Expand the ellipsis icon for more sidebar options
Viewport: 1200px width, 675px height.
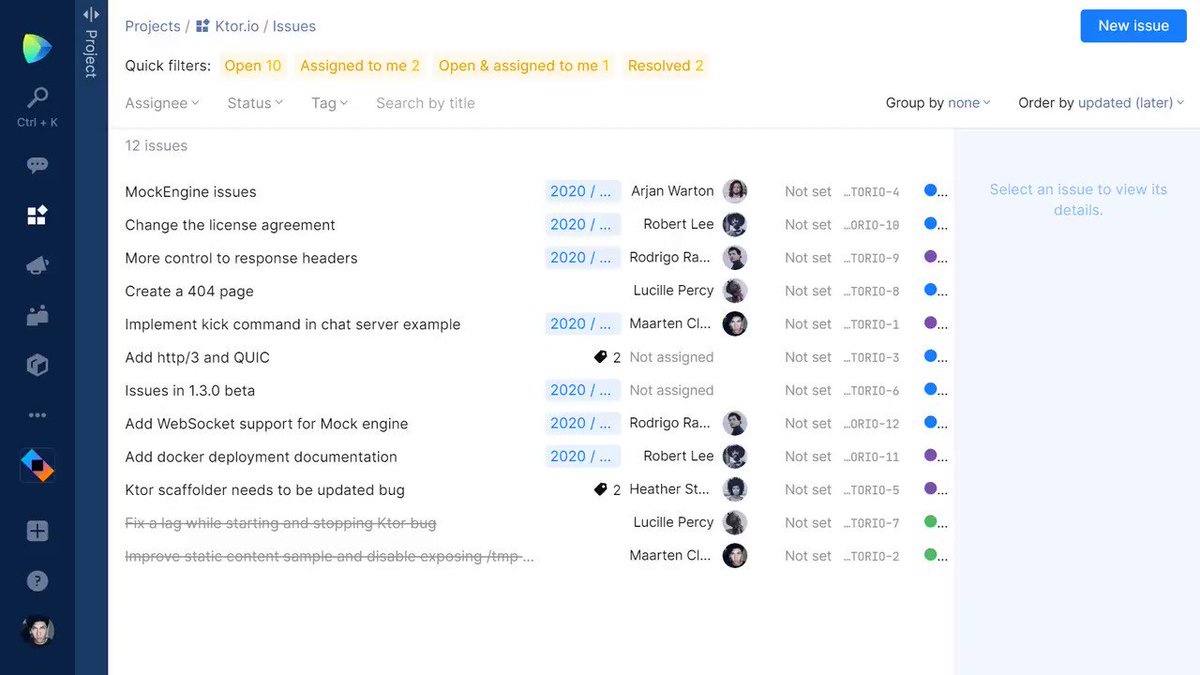coord(37,414)
